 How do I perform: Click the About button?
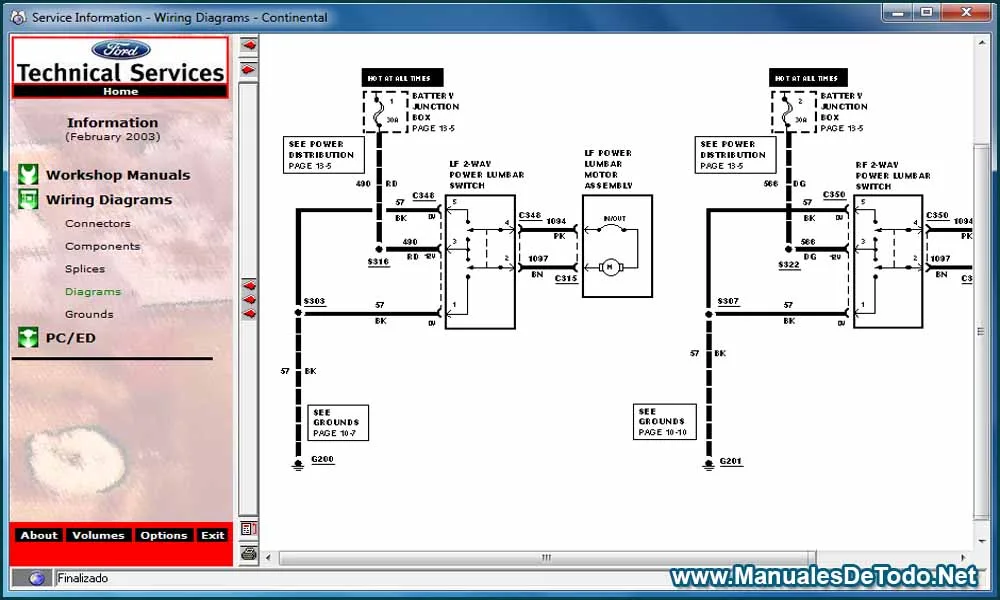(x=38, y=535)
